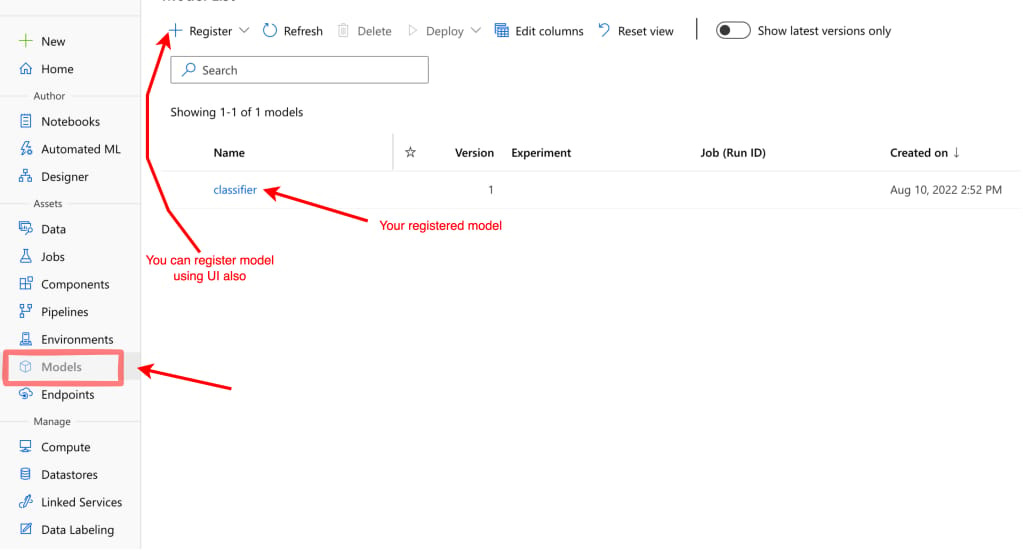The image size is (1023, 551).
Task: Select Pipelines in the sidebar
Action: click(x=65, y=312)
